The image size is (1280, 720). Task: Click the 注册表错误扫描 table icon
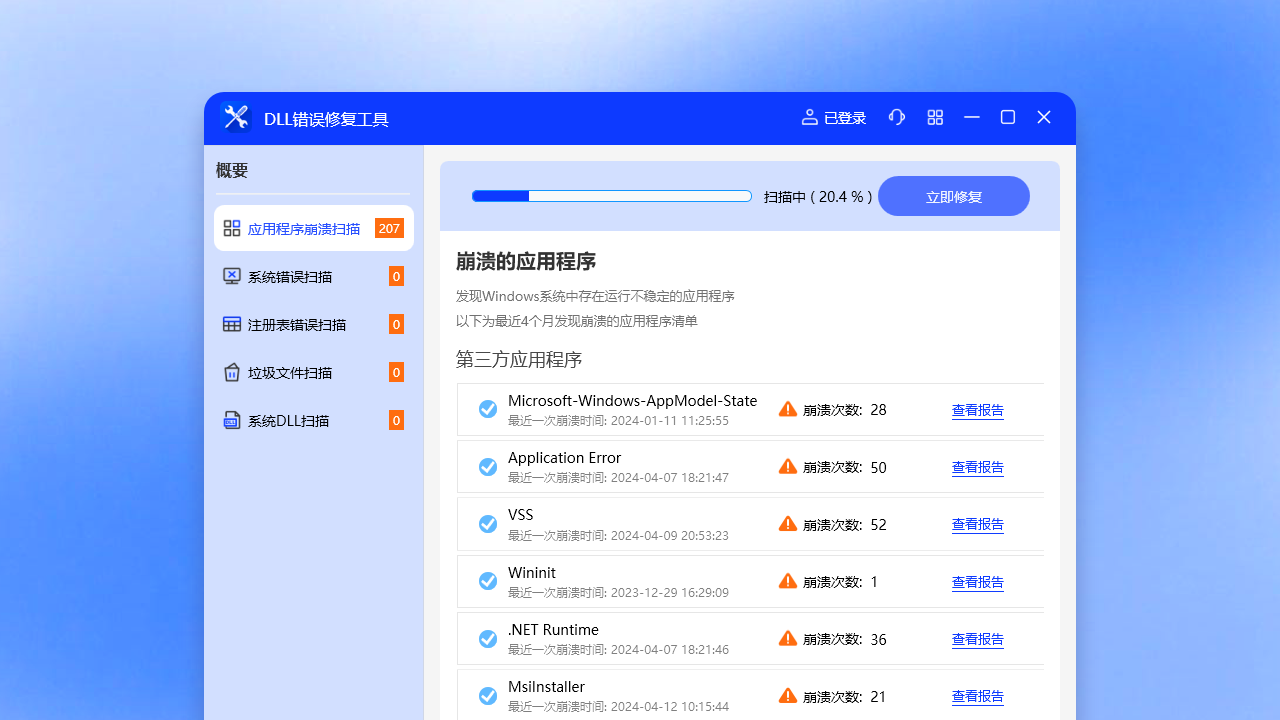coord(231,324)
